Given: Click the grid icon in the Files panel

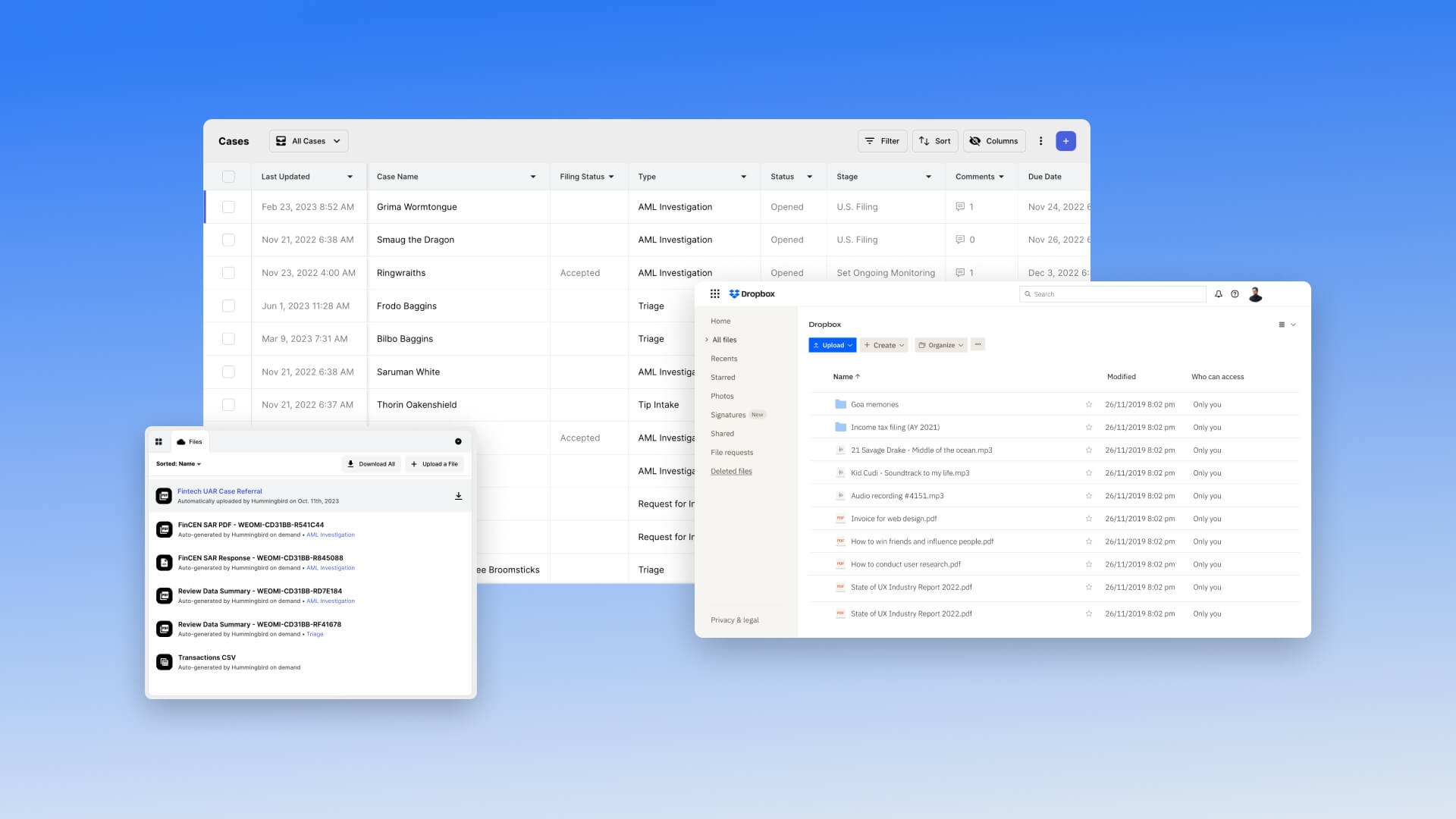Looking at the screenshot, I should [158, 441].
